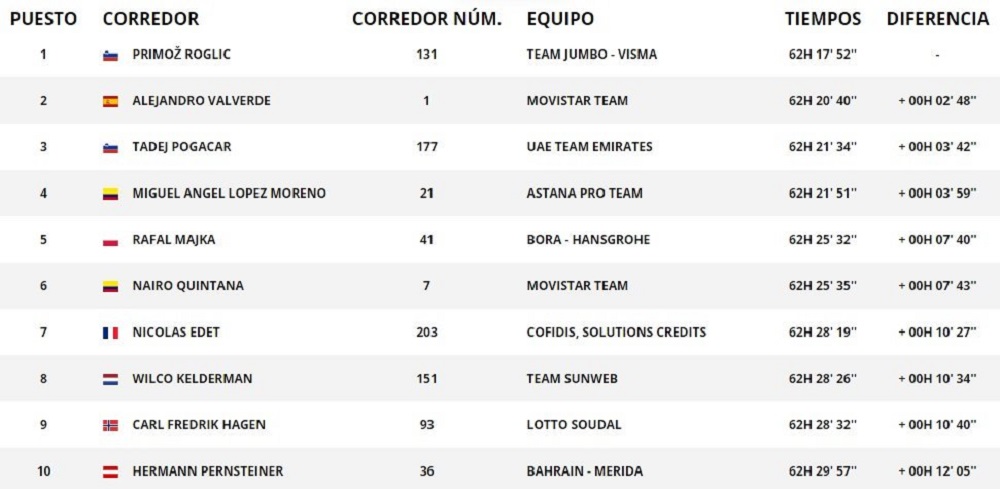The height and width of the screenshot is (489, 1000).
Task: Click the DIFERENCIA column header
Action: [x=937, y=19]
